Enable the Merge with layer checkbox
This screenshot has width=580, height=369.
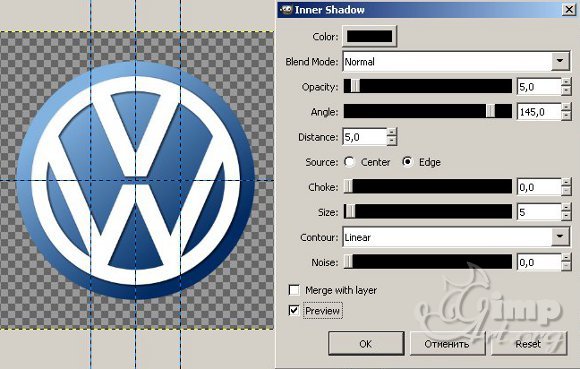pyautogui.click(x=294, y=290)
